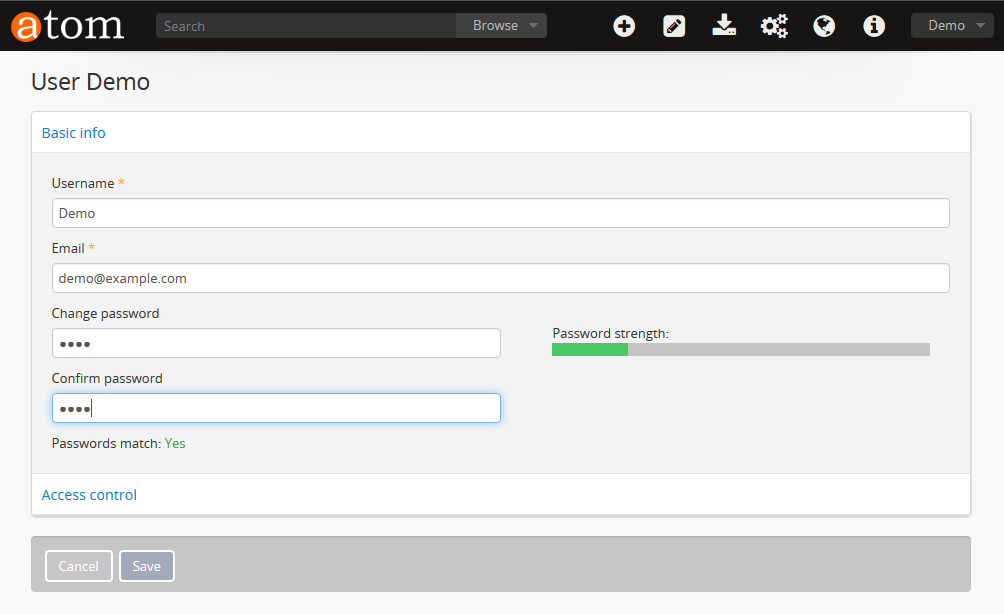
Task: Open the Demo user menu
Action: 951,25
